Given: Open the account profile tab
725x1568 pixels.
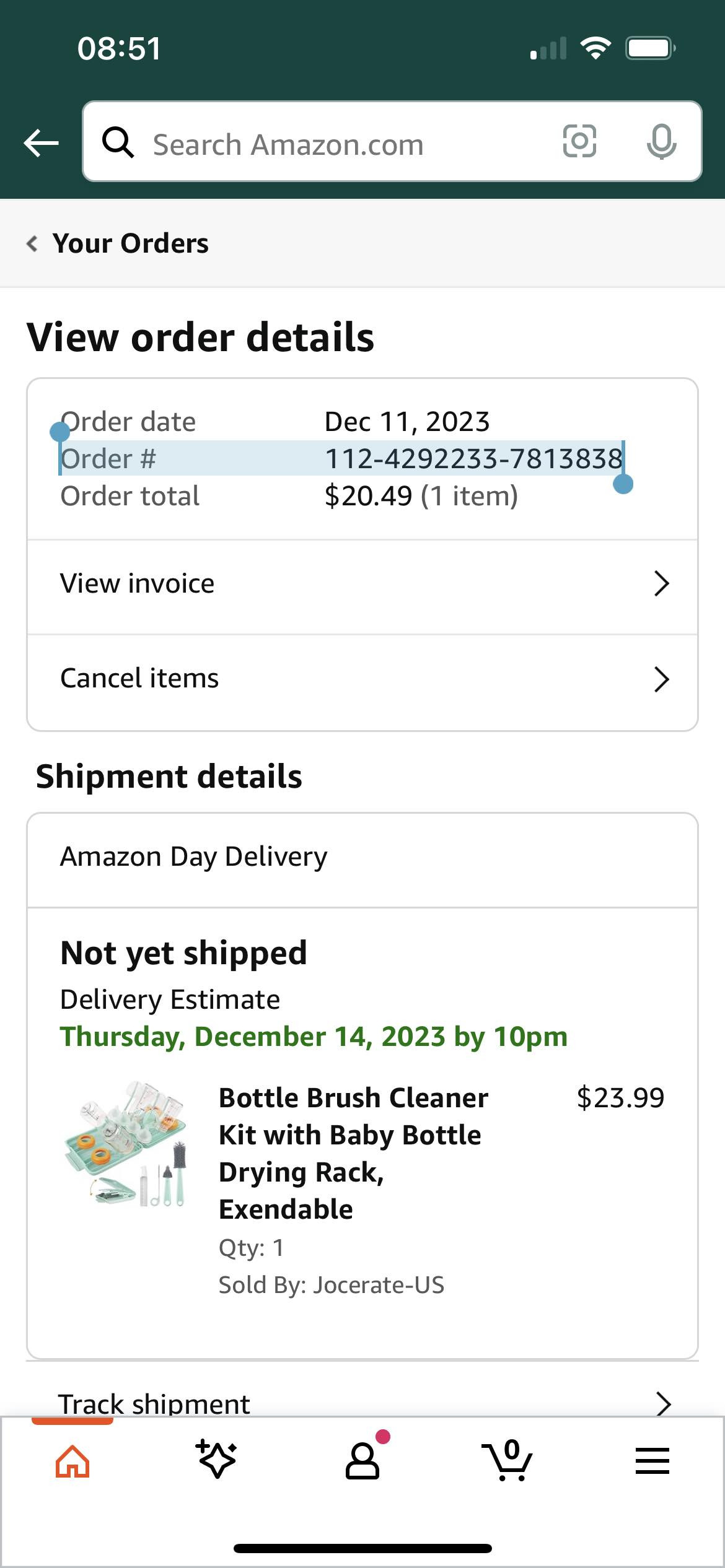Looking at the screenshot, I should [x=362, y=1461].
